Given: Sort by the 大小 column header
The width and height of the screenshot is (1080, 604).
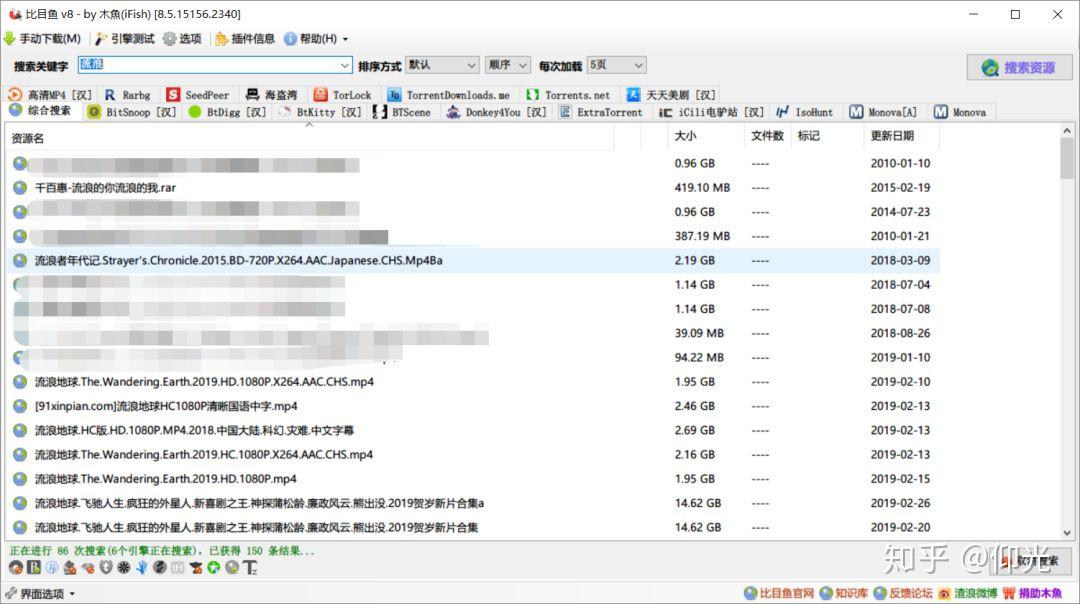Looking at the screenshot, I should (x=705, y=136).
